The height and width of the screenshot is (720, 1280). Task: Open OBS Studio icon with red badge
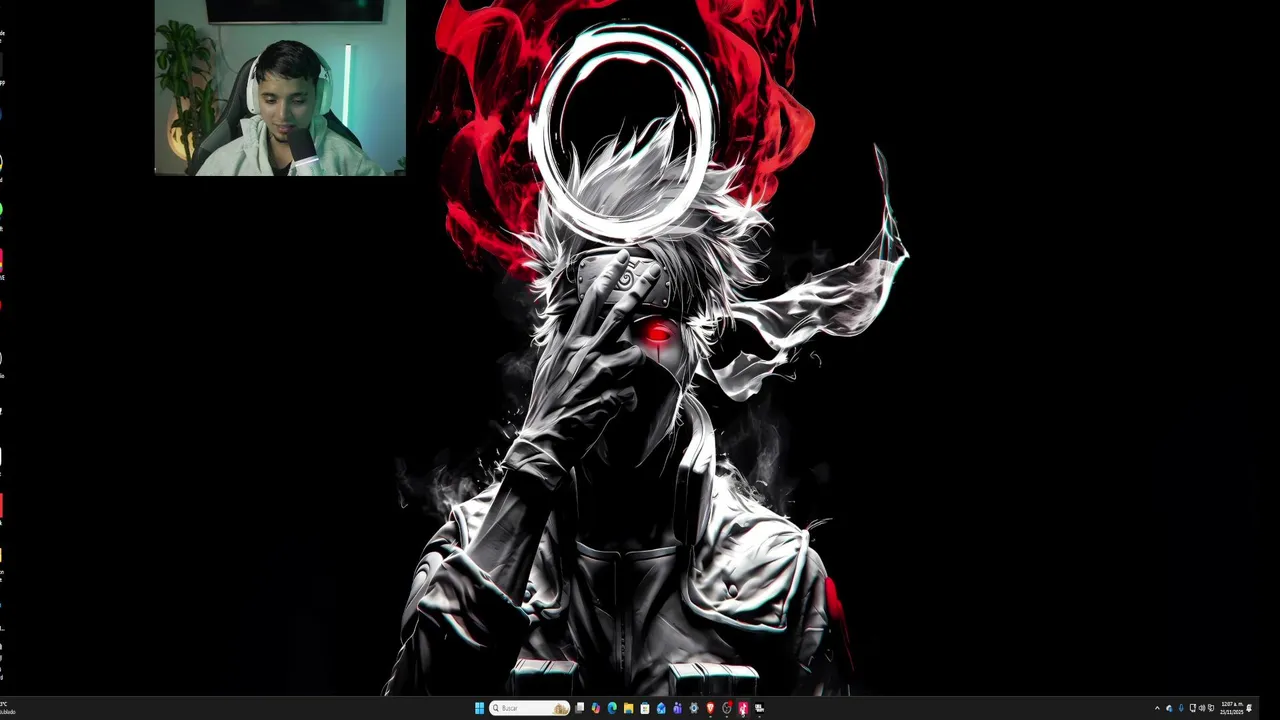click(x=727, y=708)
